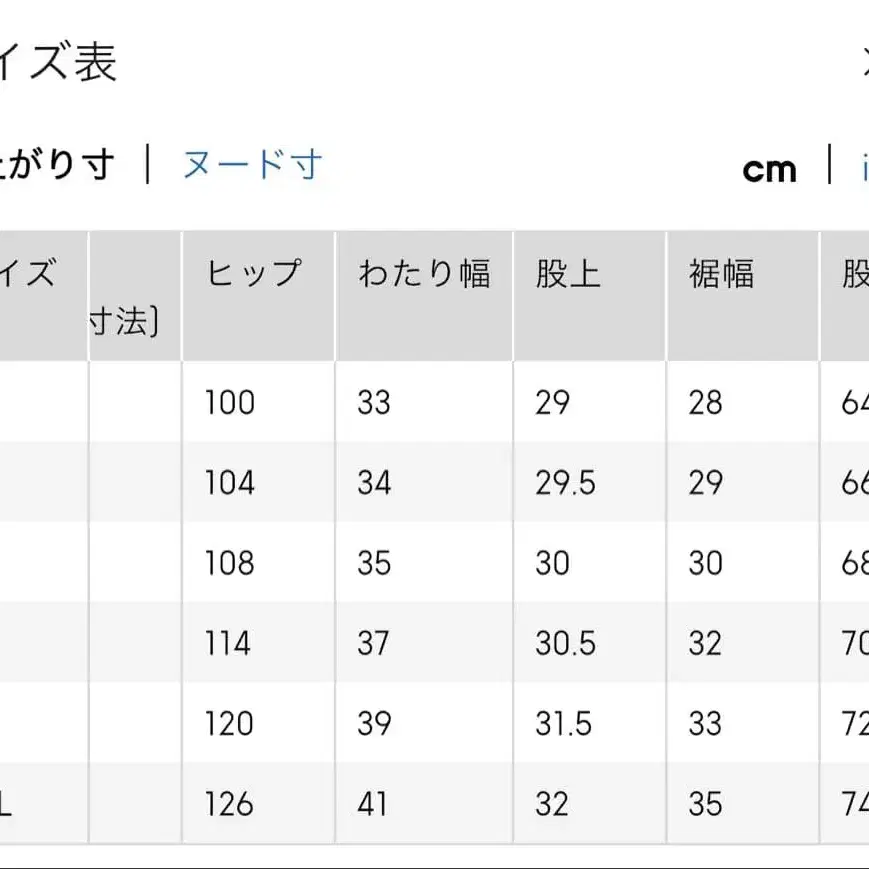The height and width of the screenshot is (869, 869).
Task: Select the cm unit option
Action: tap(769, 169)
